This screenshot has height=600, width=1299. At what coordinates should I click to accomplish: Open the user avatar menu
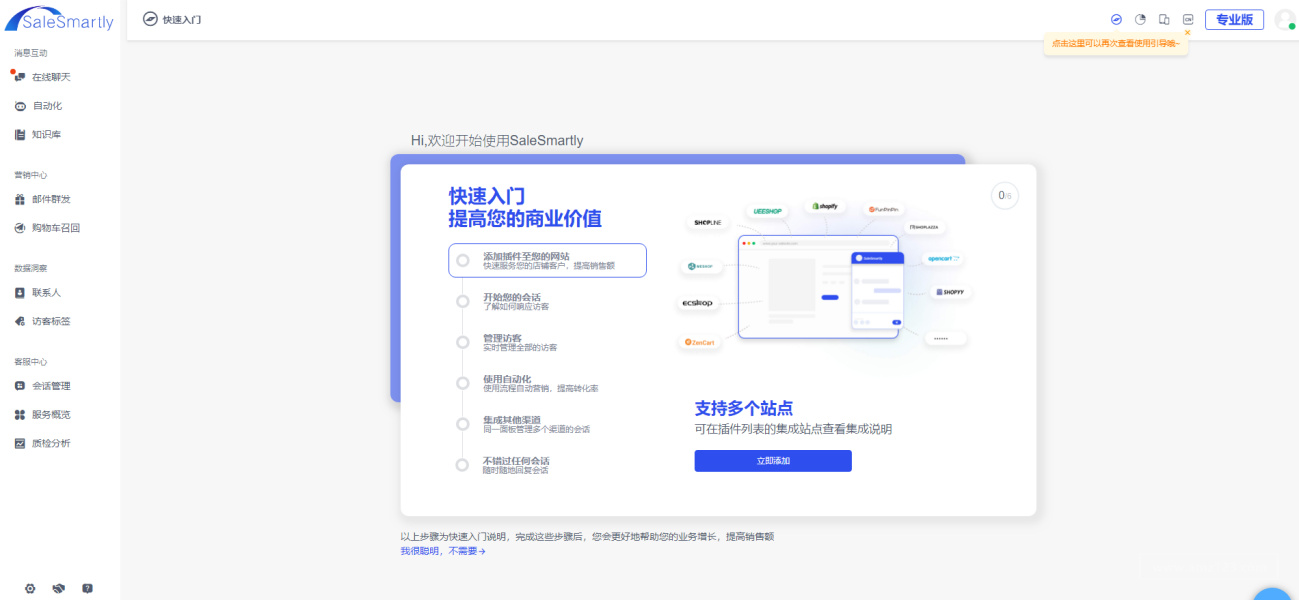[x=1284, y=19]
